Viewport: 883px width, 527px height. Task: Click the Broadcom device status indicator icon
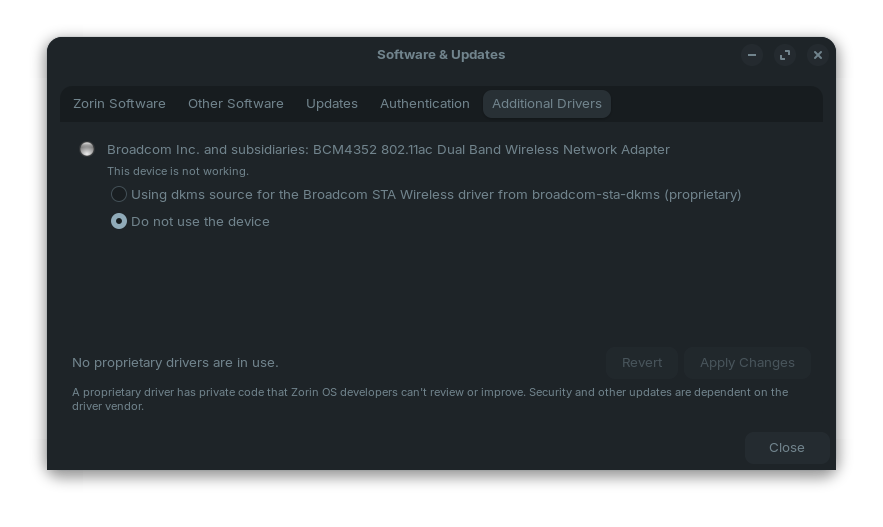(x=87, y=149)
